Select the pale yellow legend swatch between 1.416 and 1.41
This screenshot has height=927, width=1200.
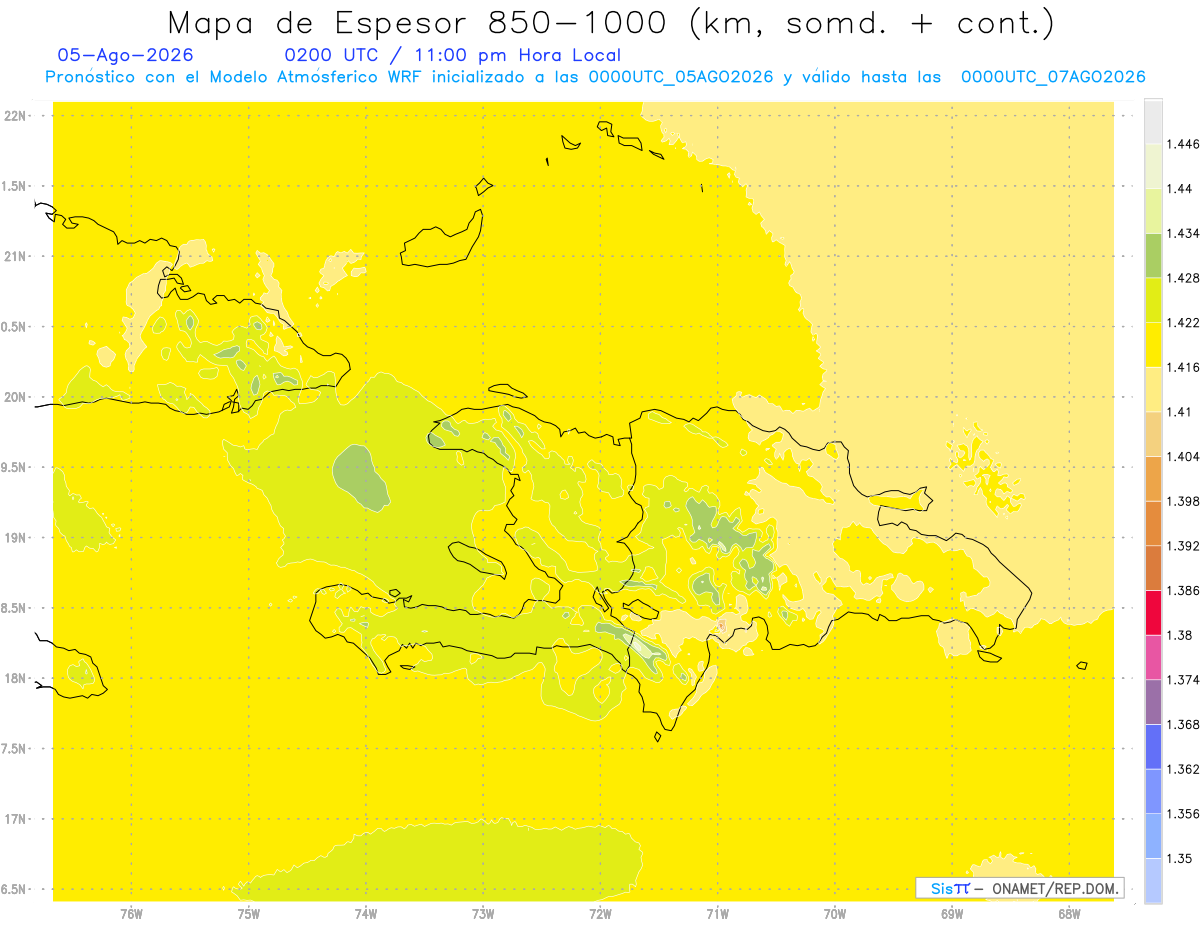1153,389
